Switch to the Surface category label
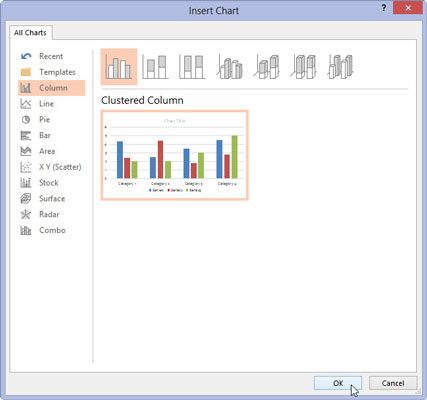The image size is (427, 400). pyautogui.click(x=52, y=199)
